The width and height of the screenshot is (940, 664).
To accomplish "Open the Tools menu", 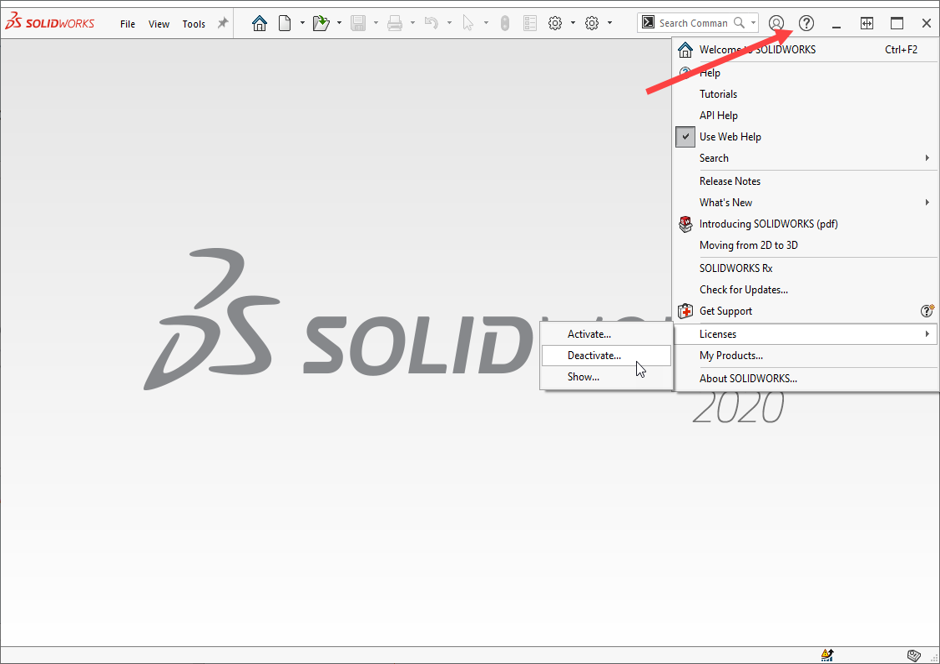I will click(194, 24).
